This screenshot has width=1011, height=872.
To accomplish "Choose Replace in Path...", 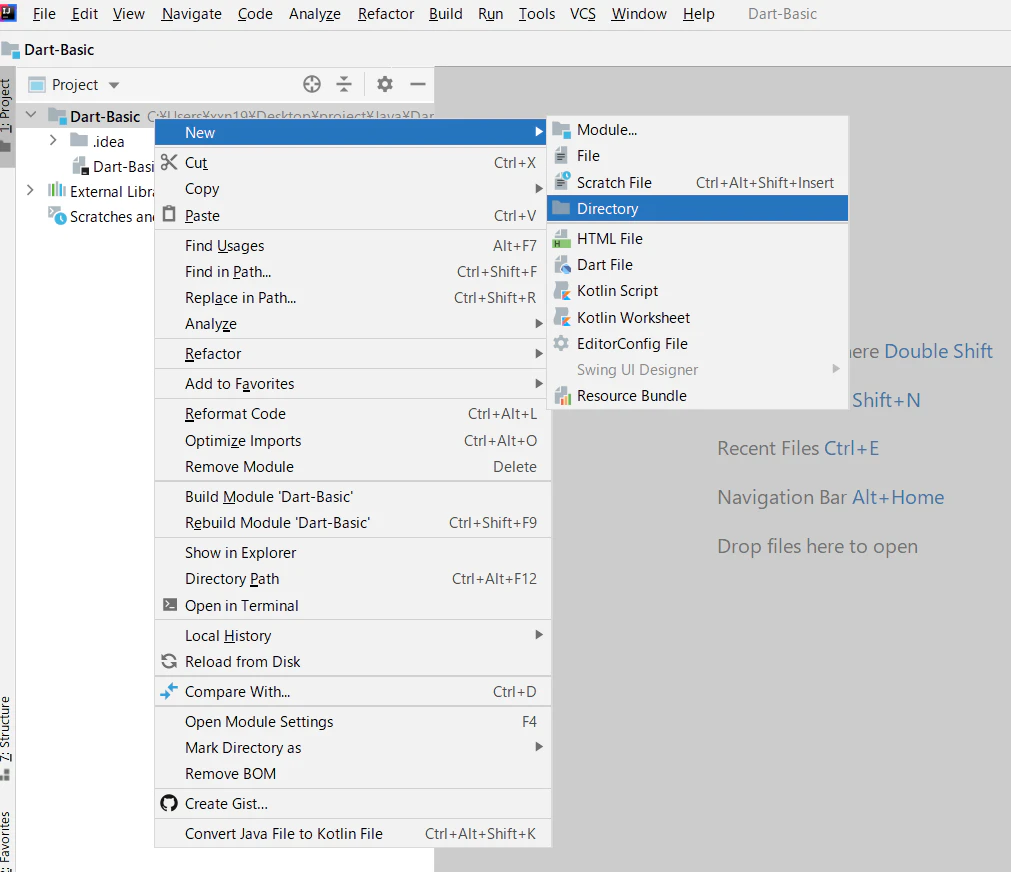I will tap(352, 297).
